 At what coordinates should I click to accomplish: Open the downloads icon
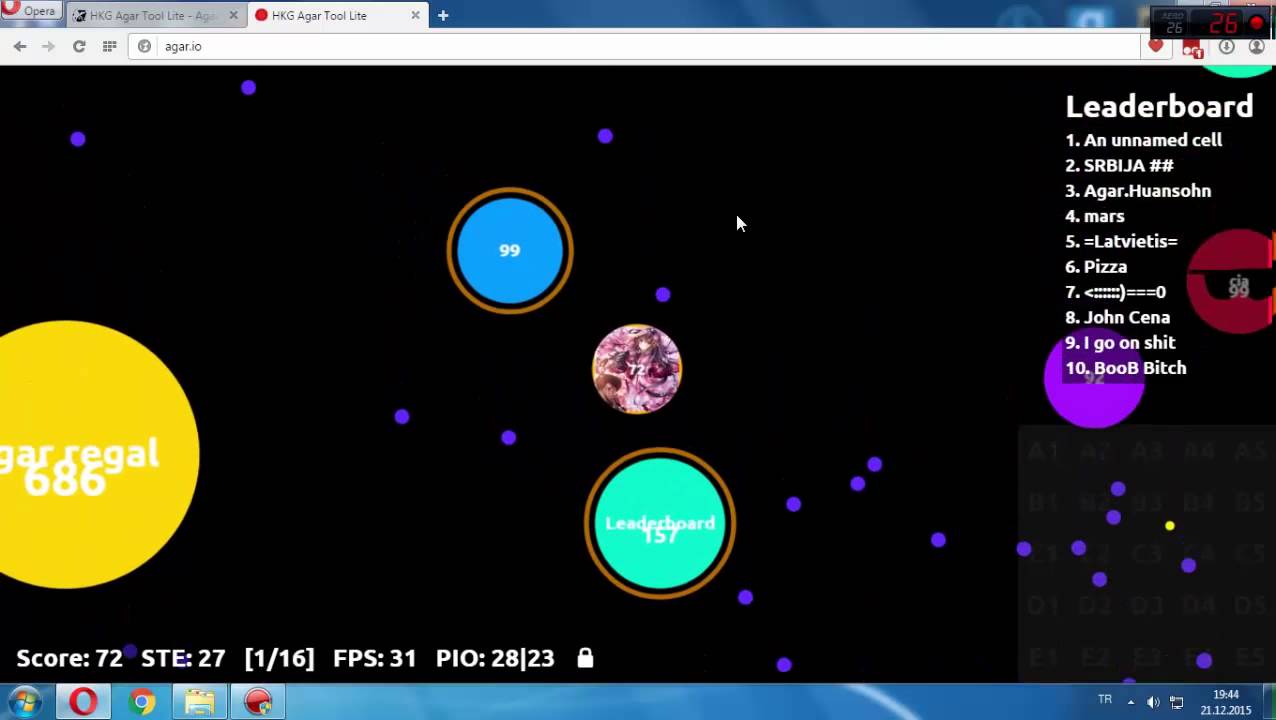coord(1227,46)
